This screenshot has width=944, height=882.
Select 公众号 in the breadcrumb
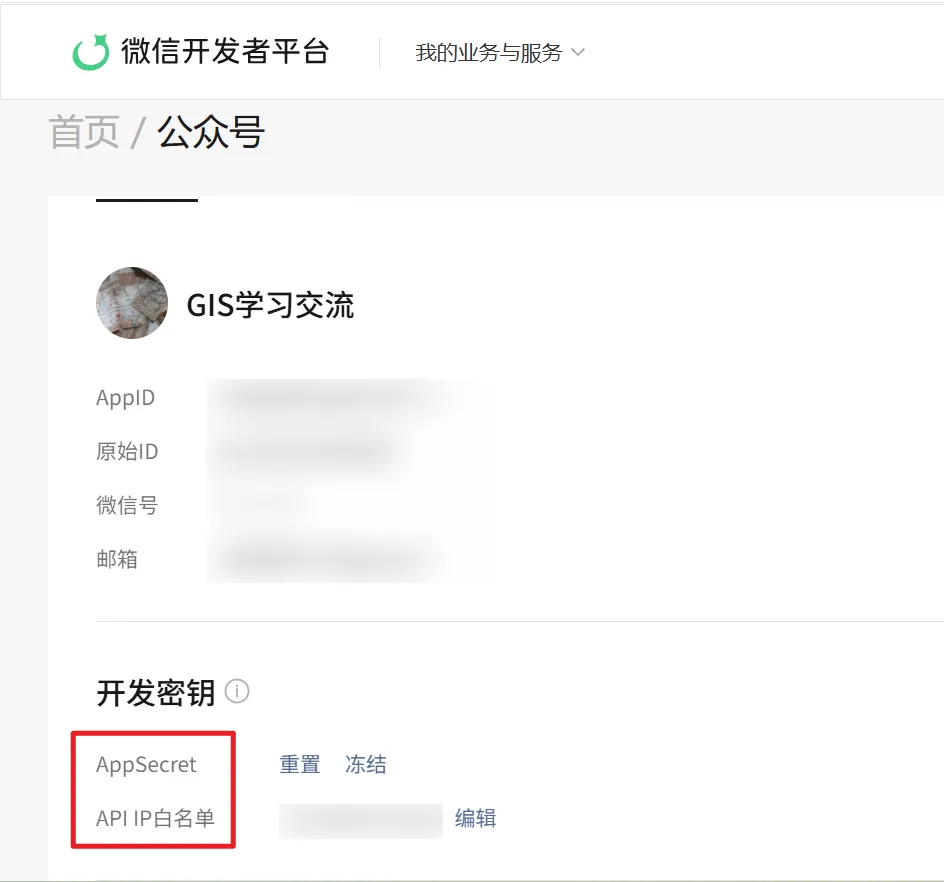(x=211, y=132)
